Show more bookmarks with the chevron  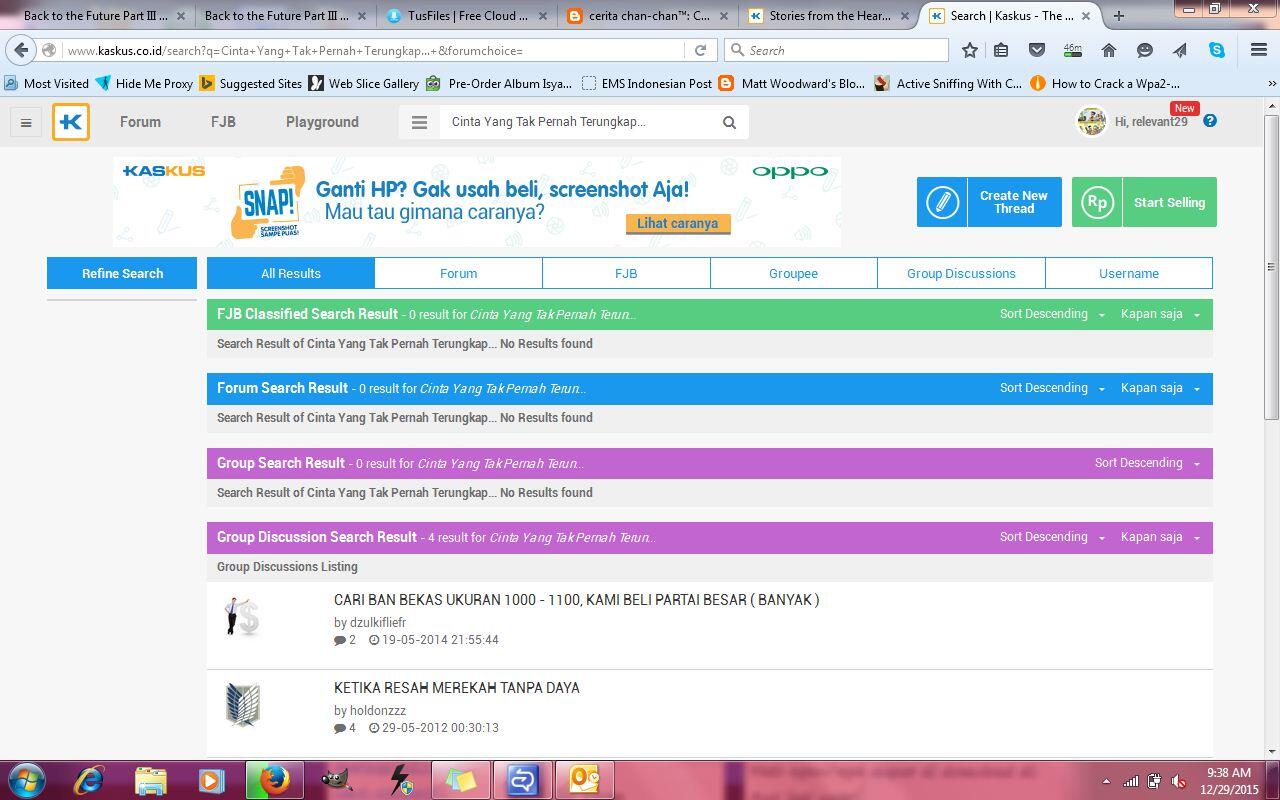point(1272,84)
